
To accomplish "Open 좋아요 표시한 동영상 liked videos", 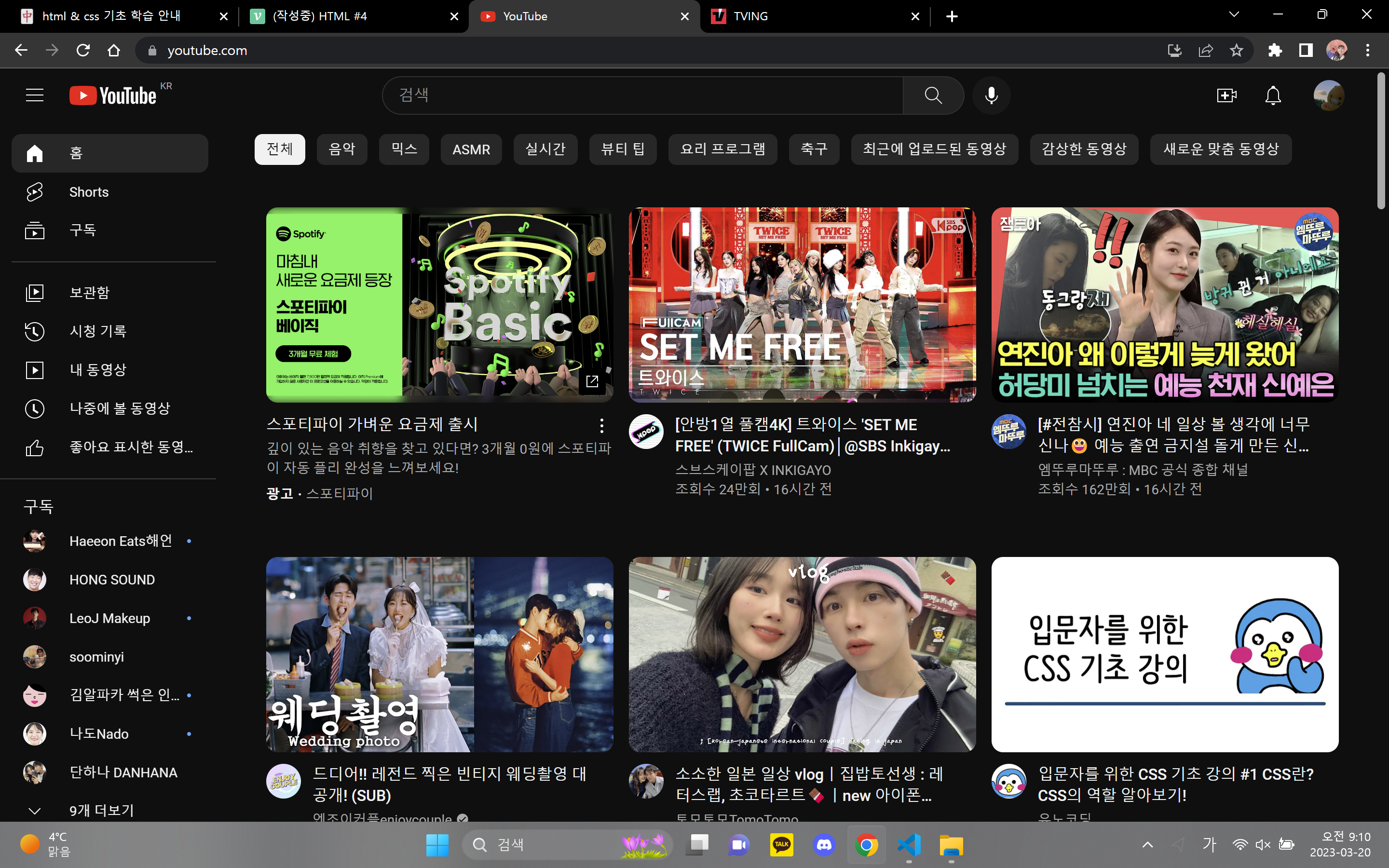I will (131, 447).
